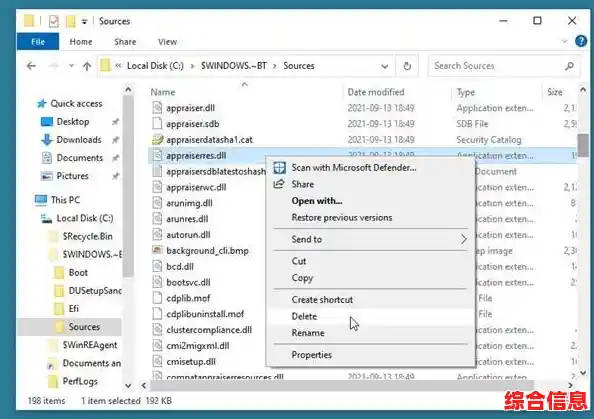Open Documents in the navigation pane
The image size is (594, 419).
(x=80, y=158)
